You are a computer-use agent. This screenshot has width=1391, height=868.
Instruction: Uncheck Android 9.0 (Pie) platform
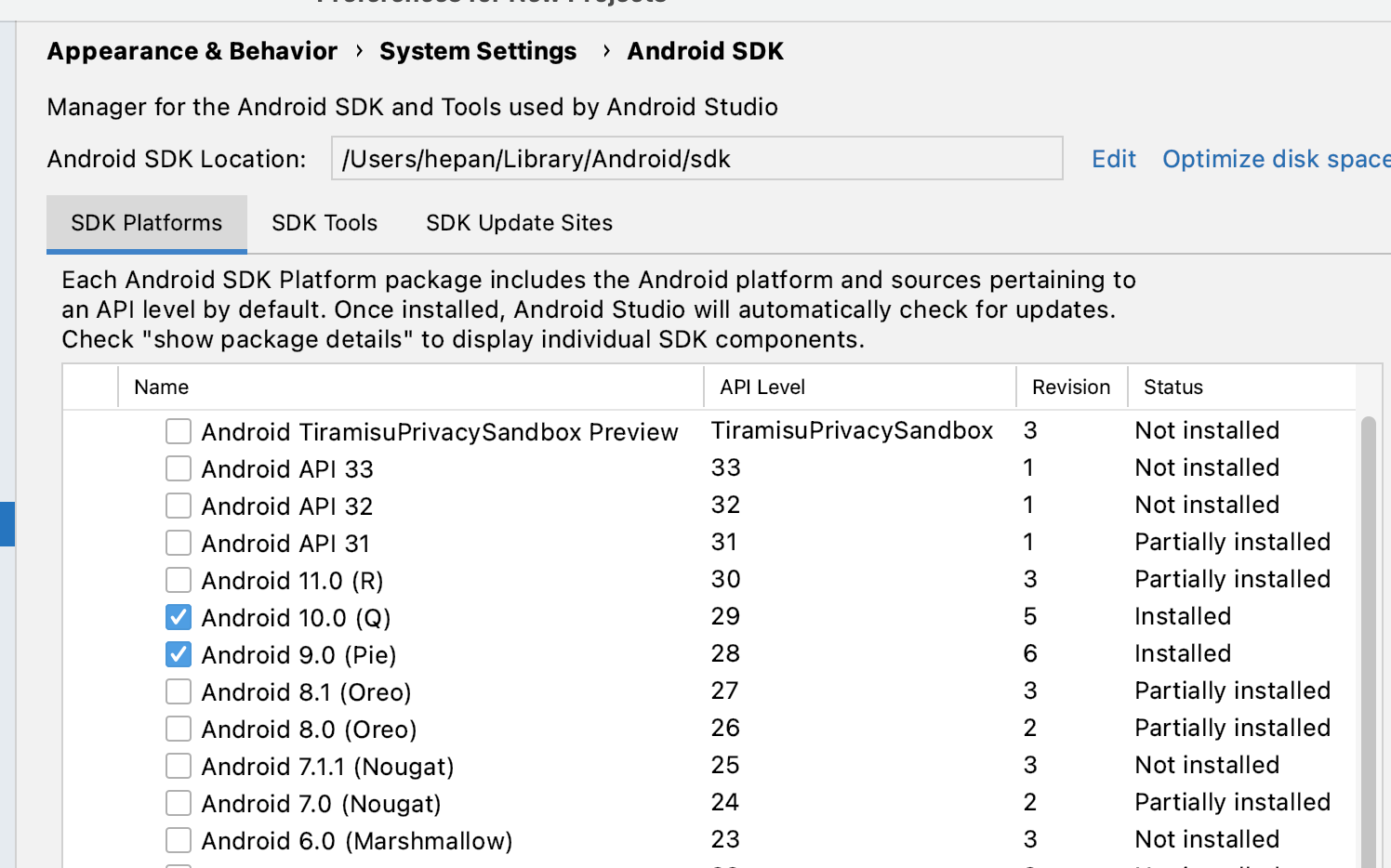coord(179,654)
